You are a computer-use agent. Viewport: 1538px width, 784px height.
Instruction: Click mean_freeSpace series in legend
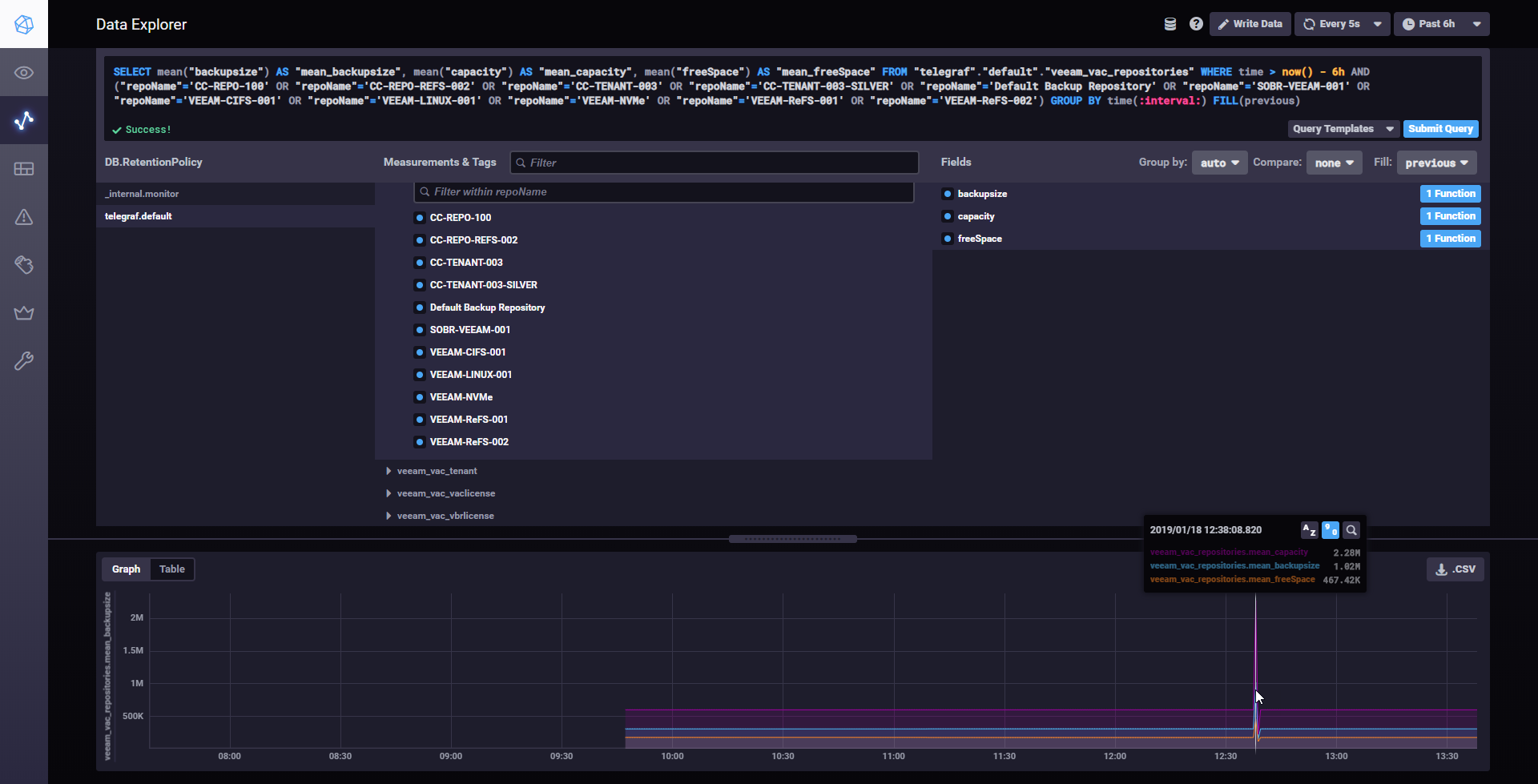tap(1232, 580)
